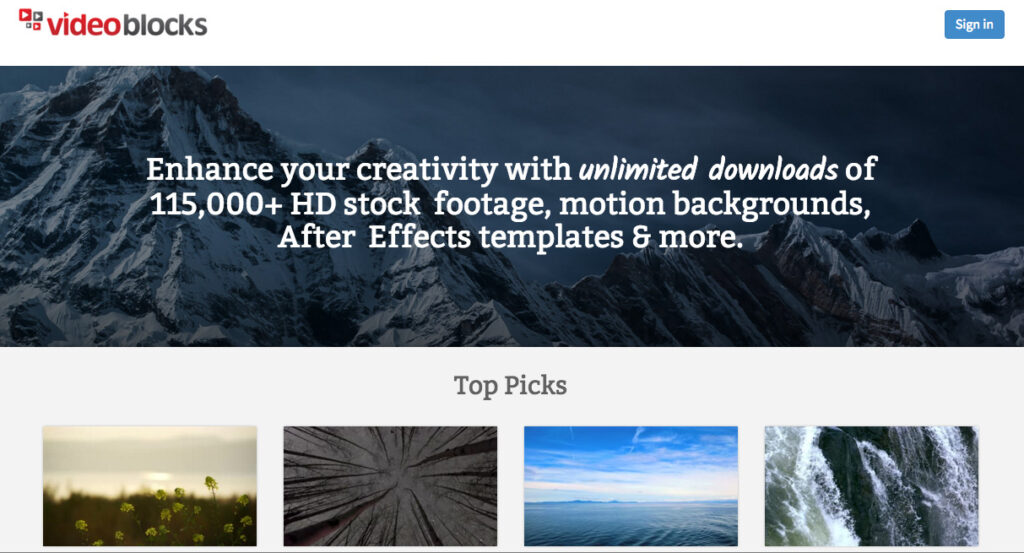Screen dimensions: 1024x553
Task: Open the yellow flowers video thumbnail
Action: tap(150, 486)
